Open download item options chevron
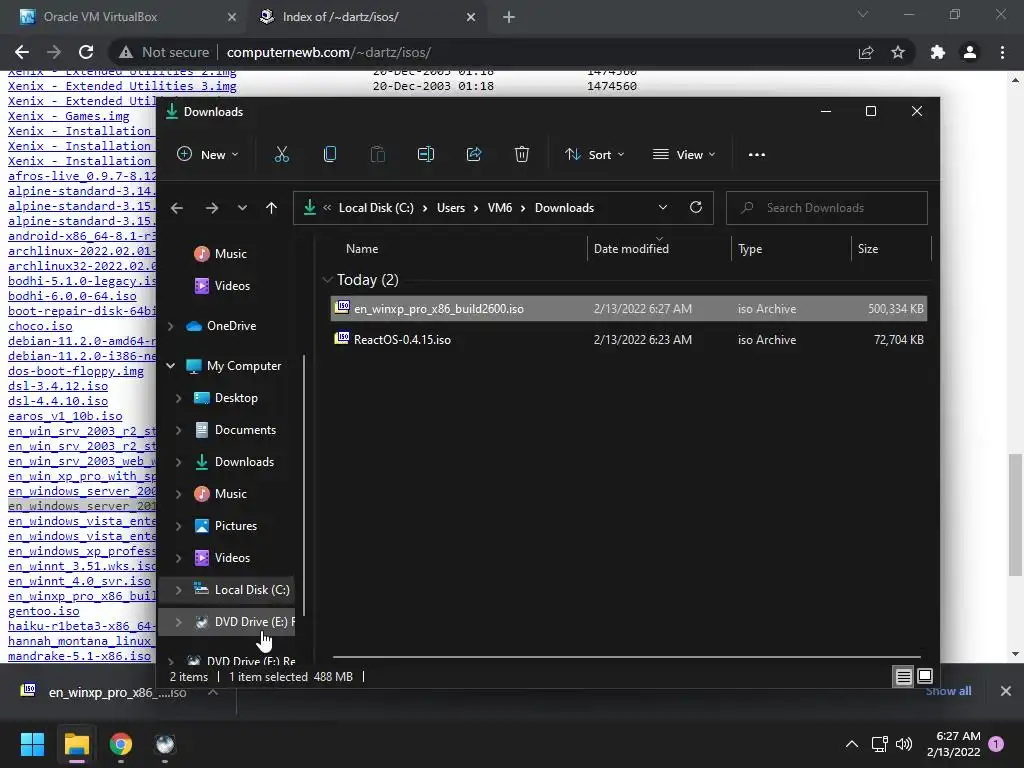1024x768 pixels. pos(212,692)
